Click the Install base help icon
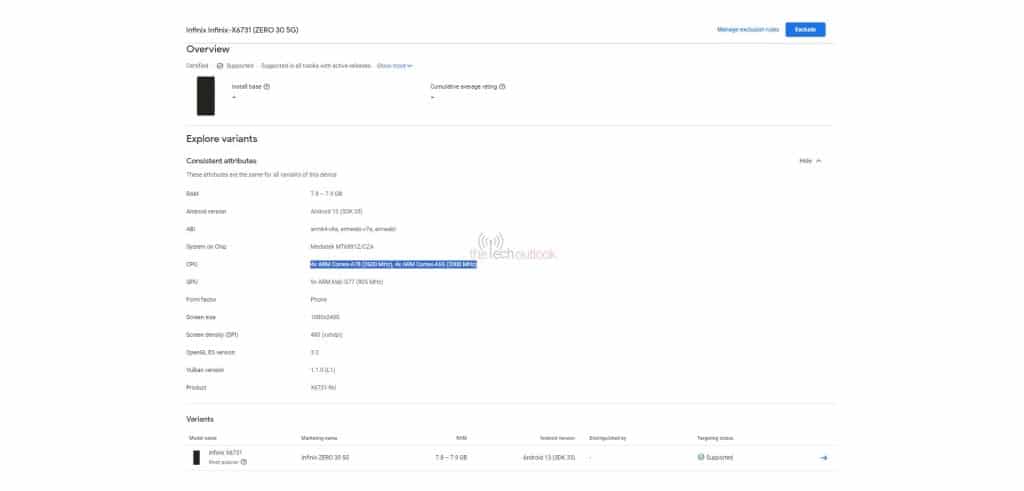This screenshot has height=491, width=1024. point(267,87)
